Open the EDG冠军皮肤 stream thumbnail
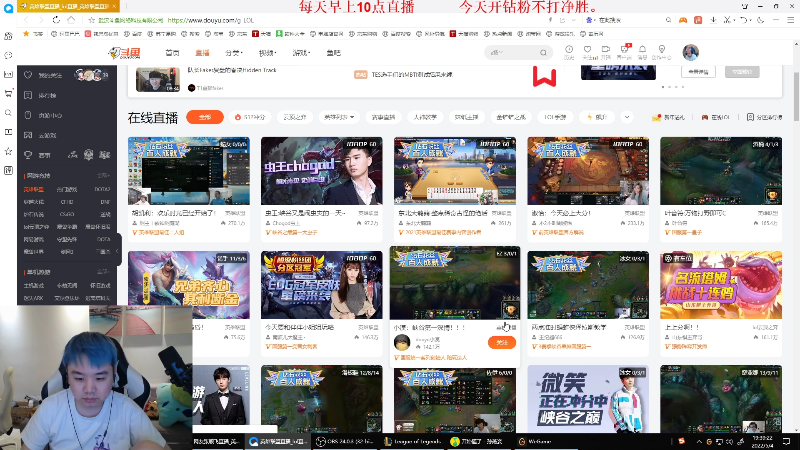800x450 pixels. (321, 285)
